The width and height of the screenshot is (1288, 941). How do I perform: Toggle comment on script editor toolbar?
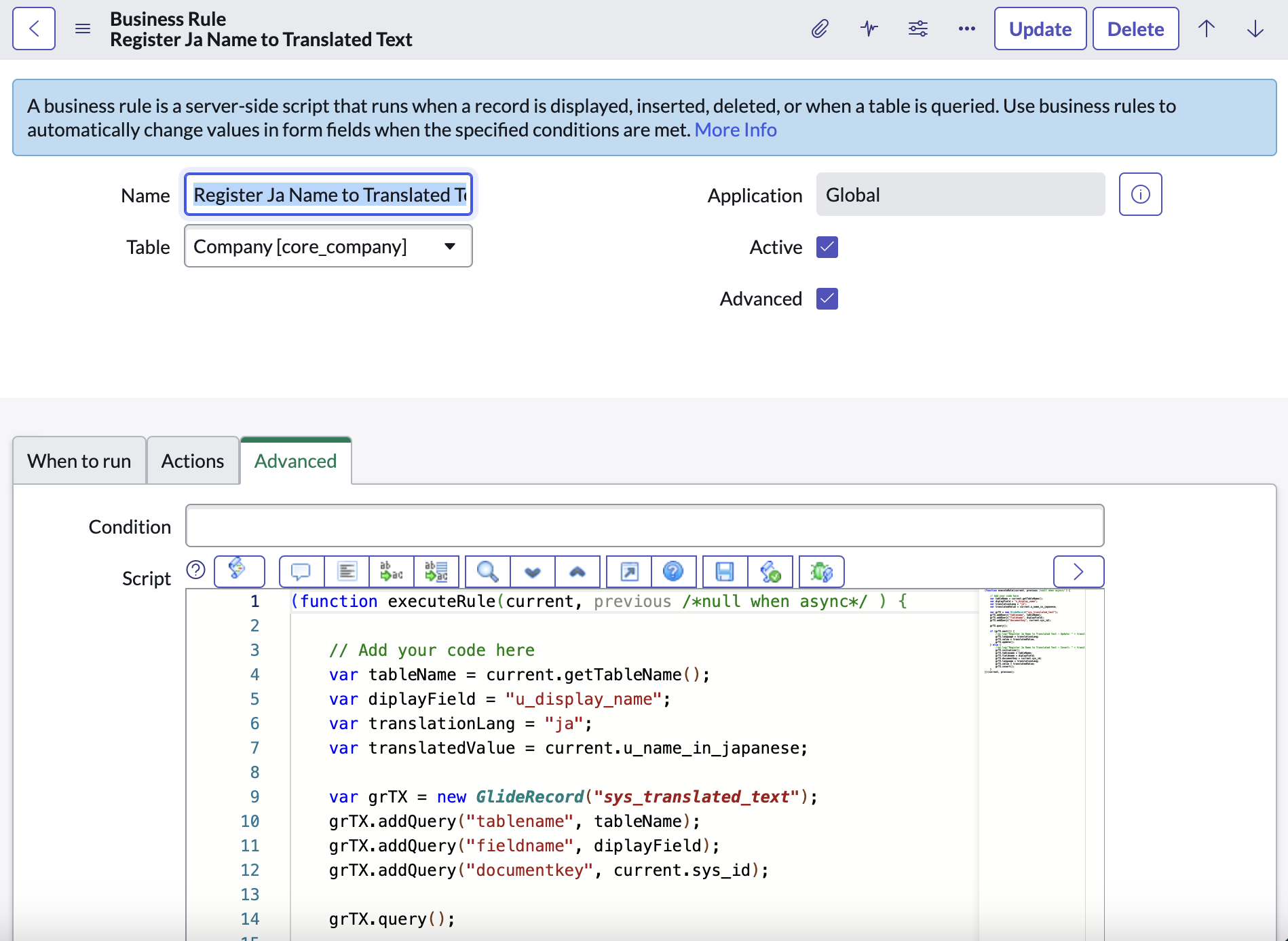click(x=301, y=572)
